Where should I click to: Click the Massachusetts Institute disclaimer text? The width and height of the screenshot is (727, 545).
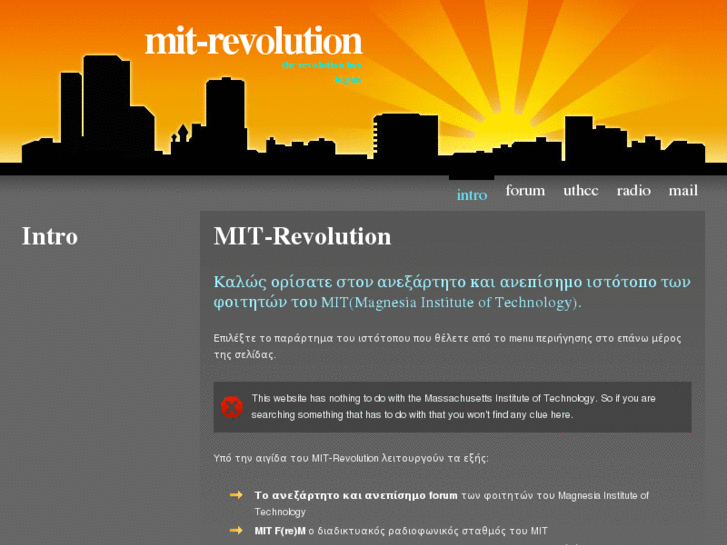[453, 406]
